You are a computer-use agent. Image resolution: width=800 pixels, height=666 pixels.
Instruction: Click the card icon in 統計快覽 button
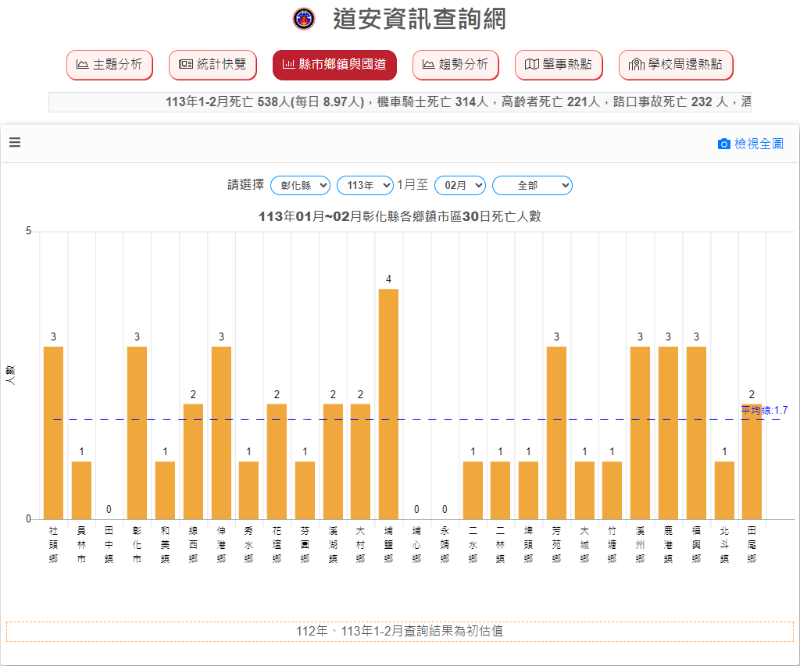point(185,65)
